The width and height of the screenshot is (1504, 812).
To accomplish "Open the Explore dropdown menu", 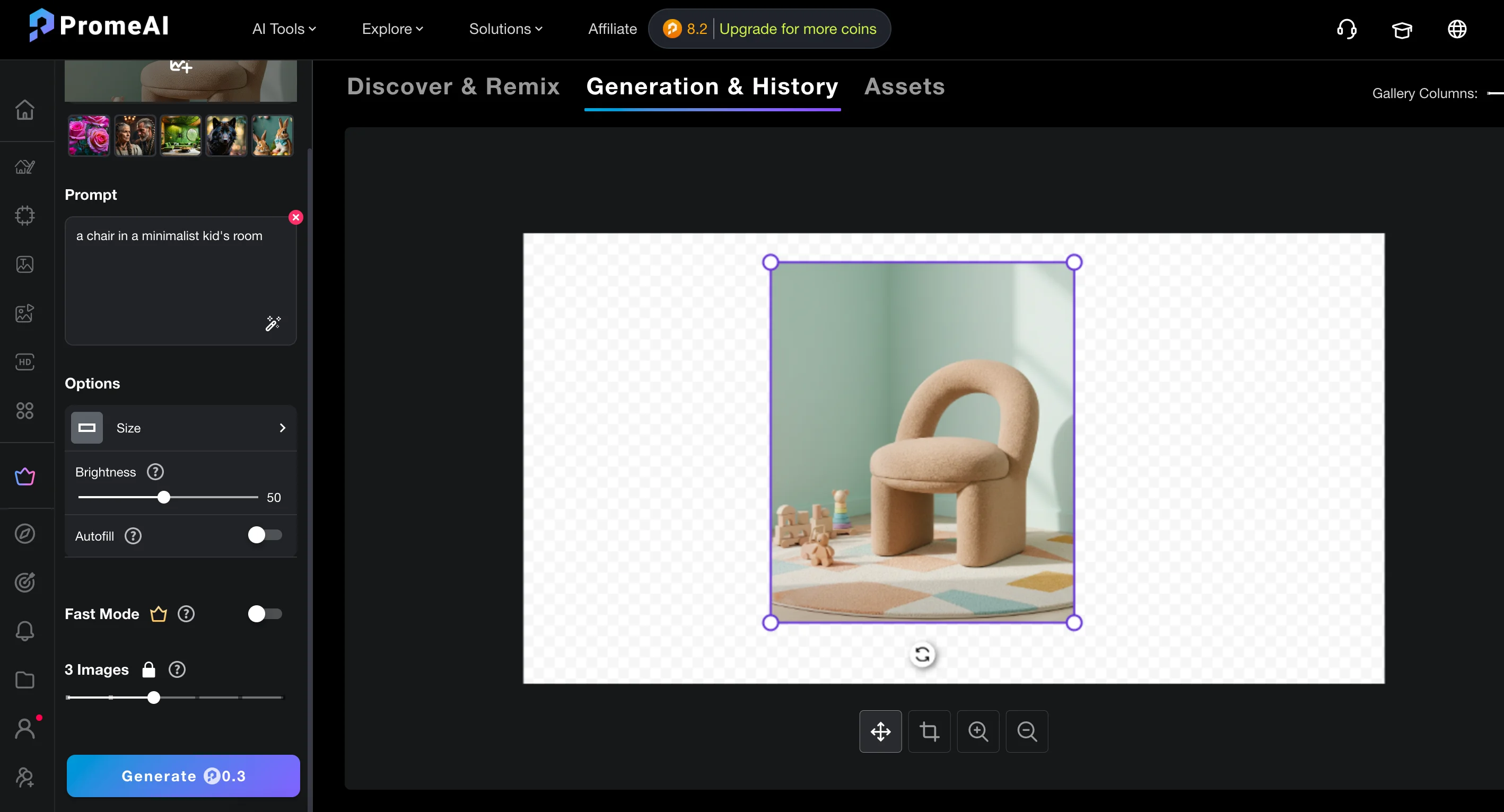I will click(x=392, y=29).
